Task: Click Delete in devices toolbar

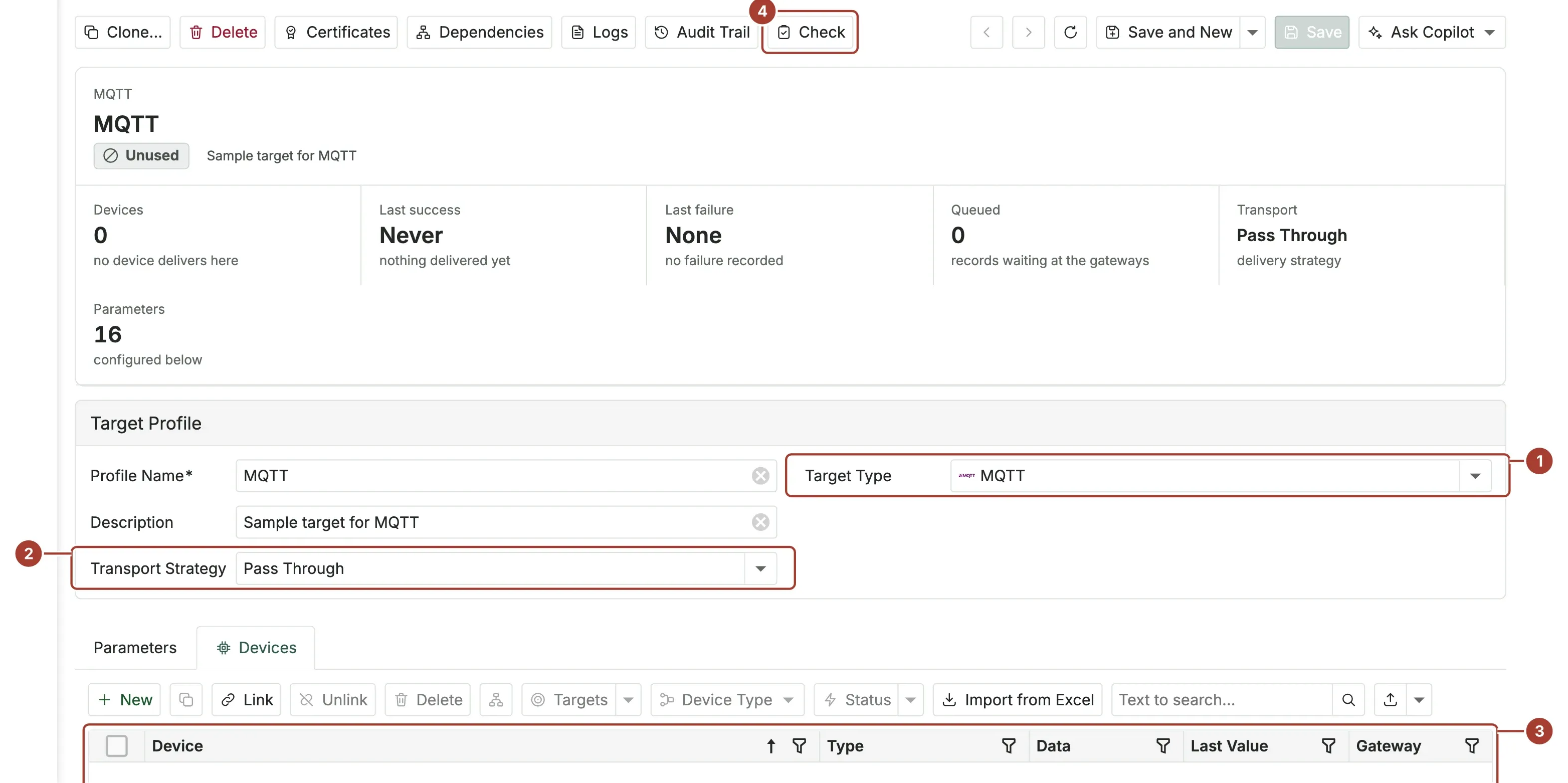Action: coord(428,700)
